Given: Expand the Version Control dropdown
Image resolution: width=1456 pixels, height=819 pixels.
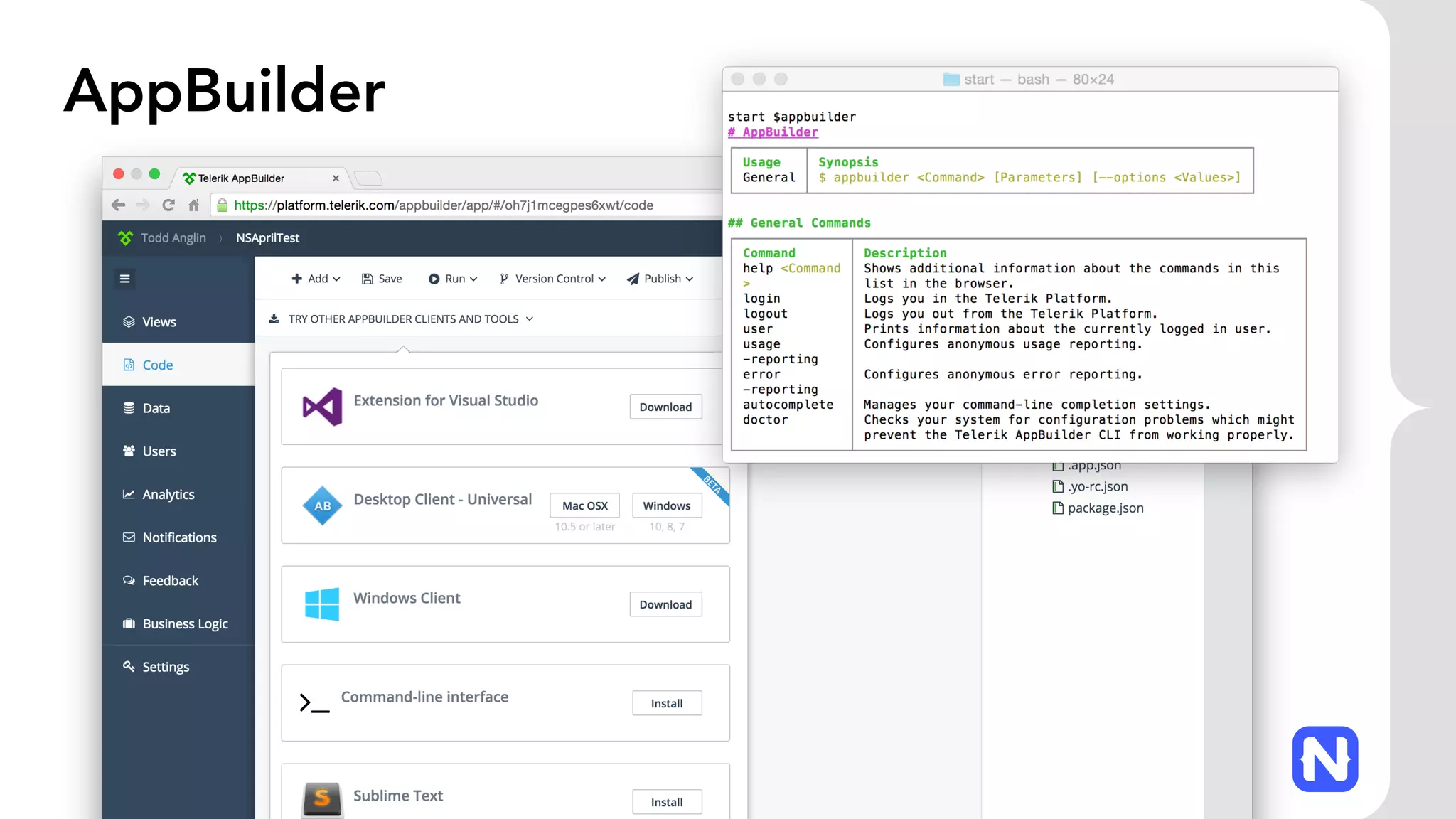Looking at the screenshot, I should [x=552, y=279].
